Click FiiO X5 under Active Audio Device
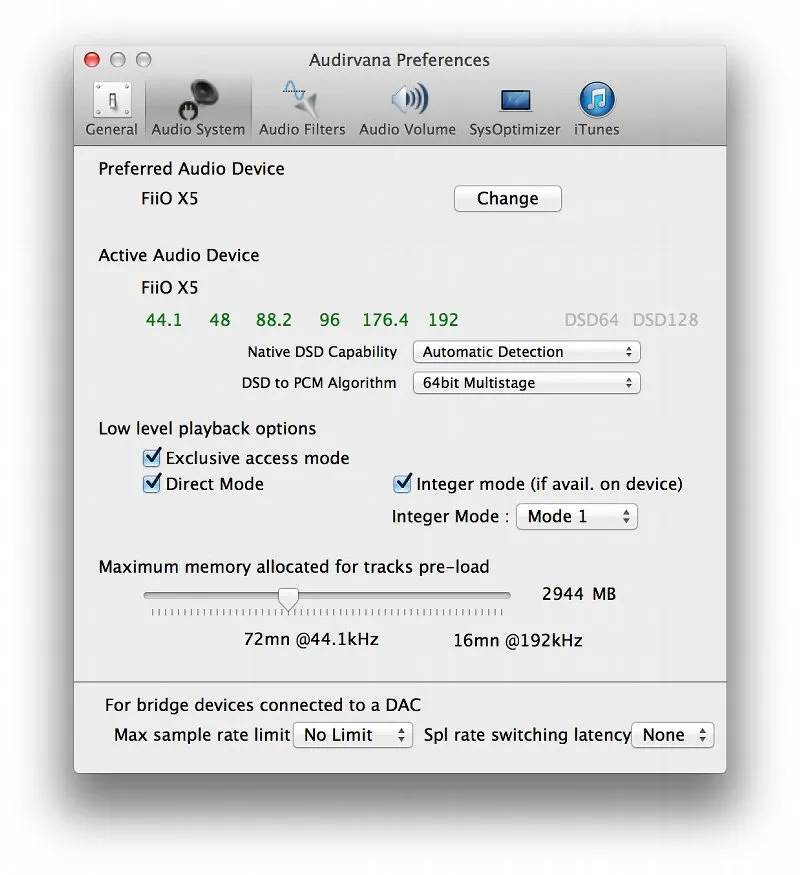 (170, 287)
